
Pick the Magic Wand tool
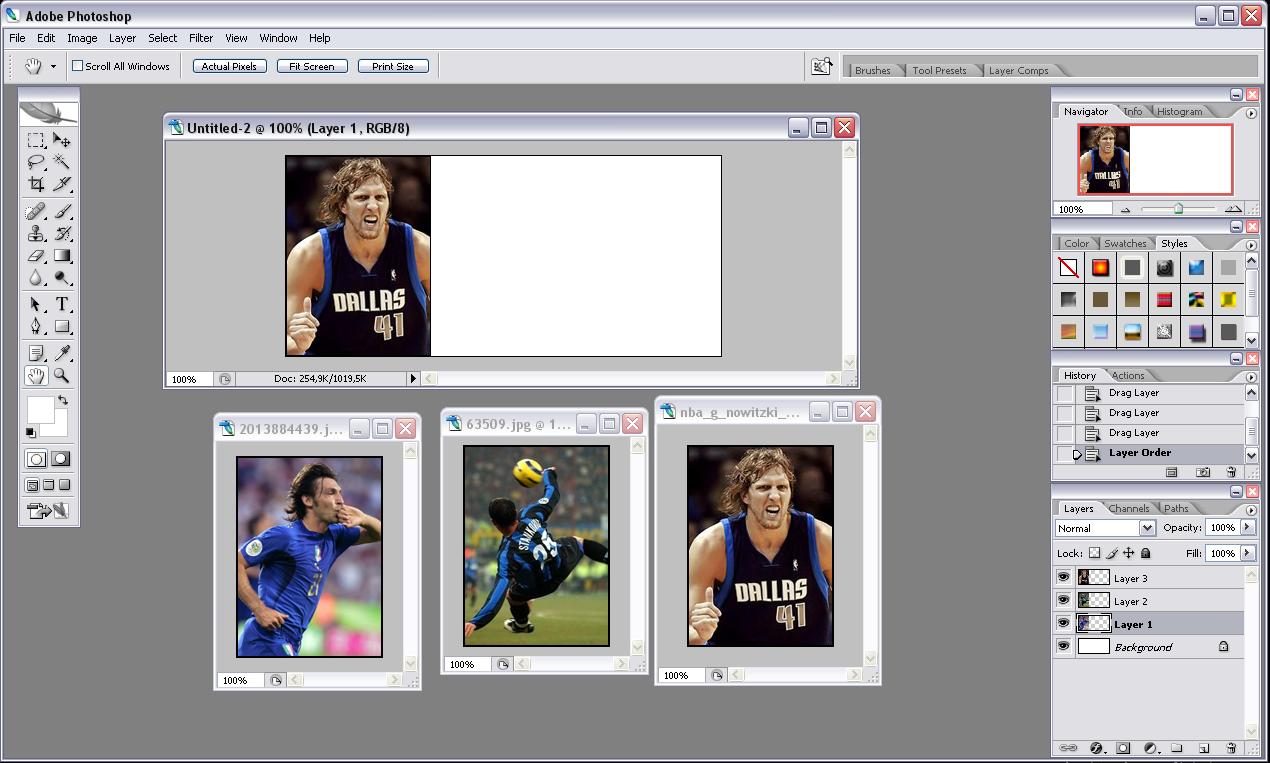62,162
